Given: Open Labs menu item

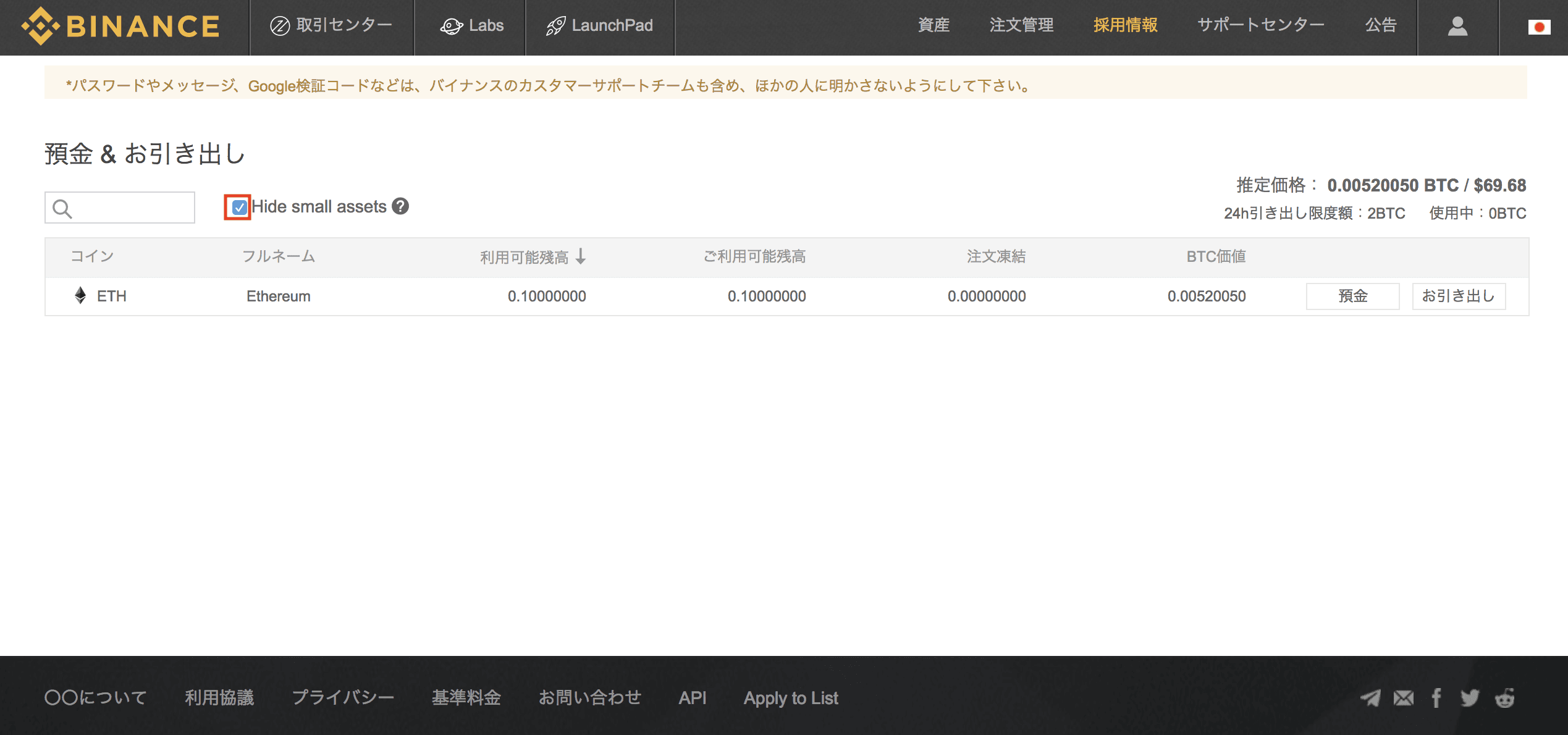Looking at the screenshot, I should 472,26.
